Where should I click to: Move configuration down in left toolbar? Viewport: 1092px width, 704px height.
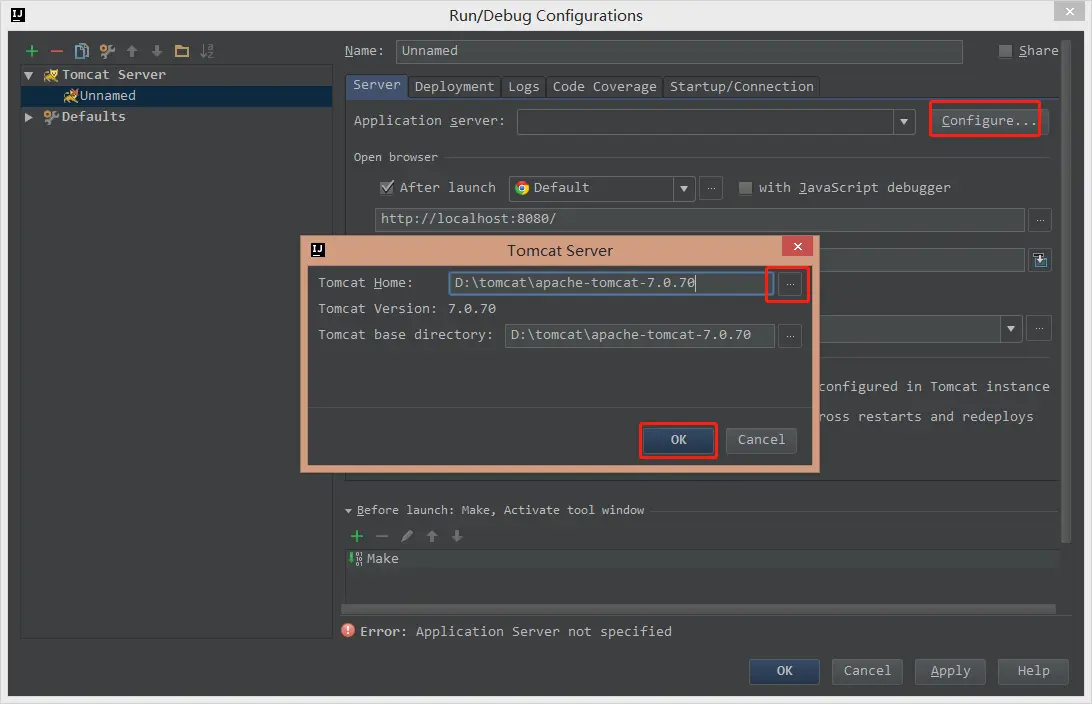(157, 51)
